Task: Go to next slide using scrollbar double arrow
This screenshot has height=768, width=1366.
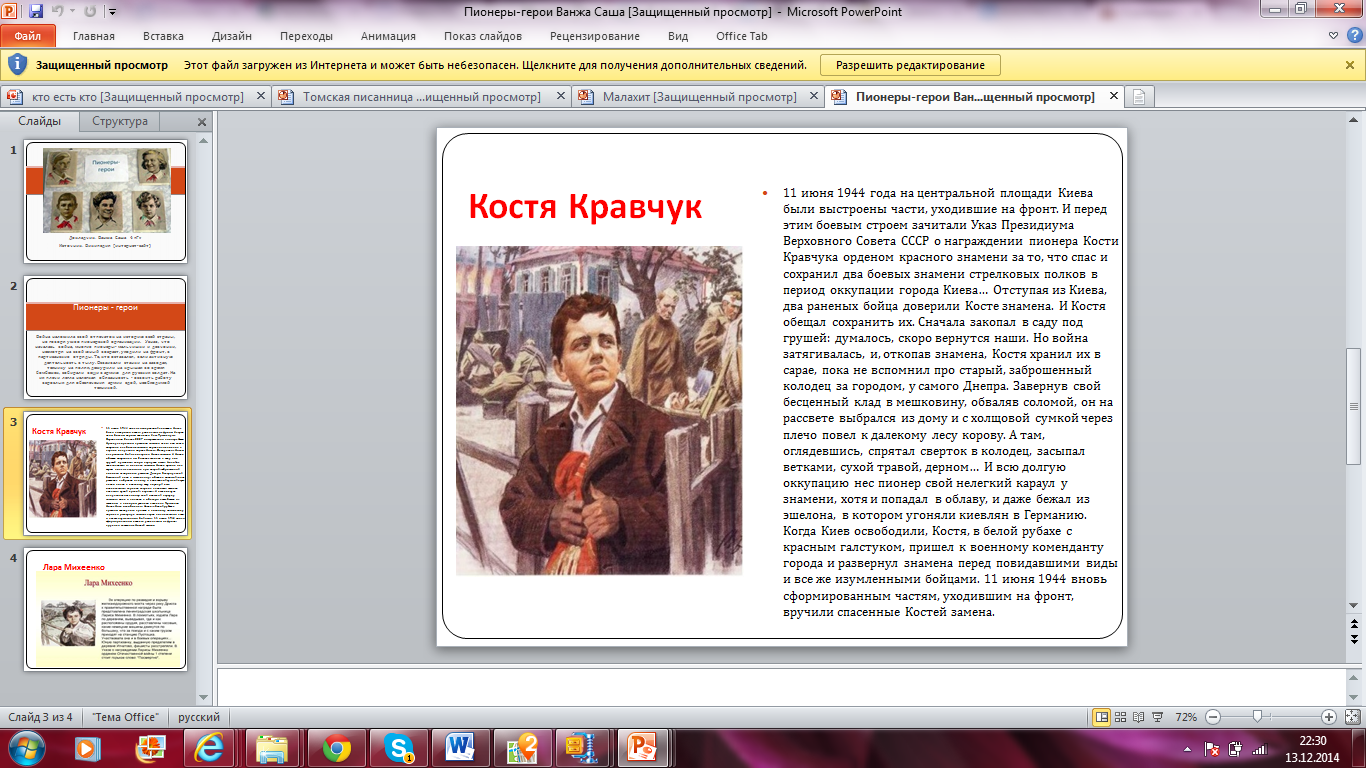Action: click(x=1354, y=638)
